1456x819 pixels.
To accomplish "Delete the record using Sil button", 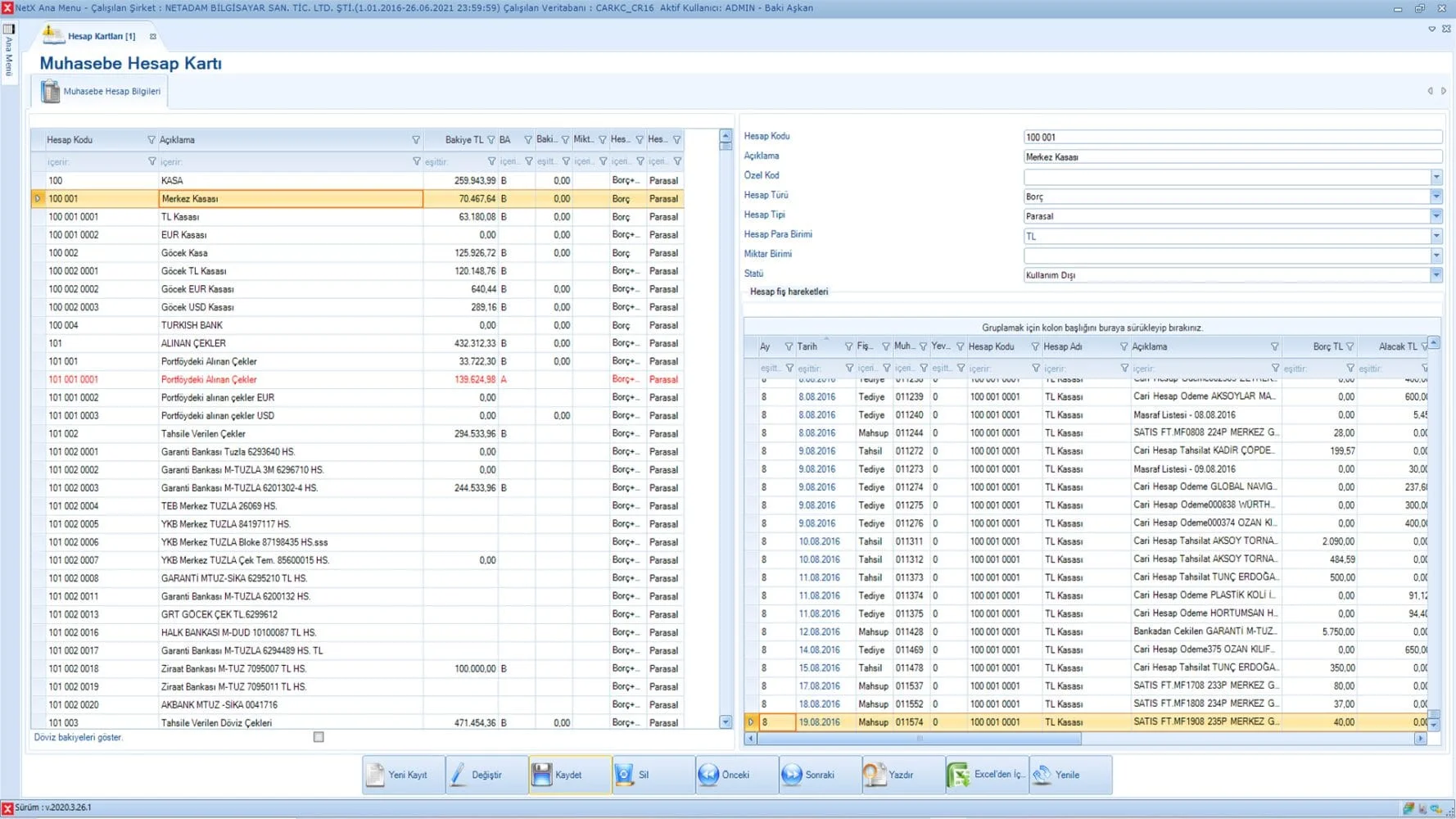I will click(643, 775).
